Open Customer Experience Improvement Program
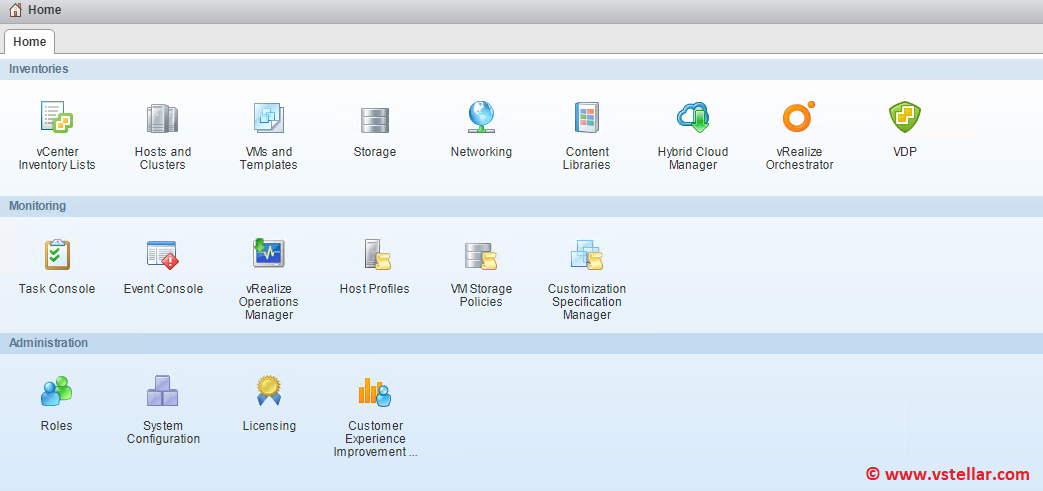Screen dimensions: 1043x491 375,391
